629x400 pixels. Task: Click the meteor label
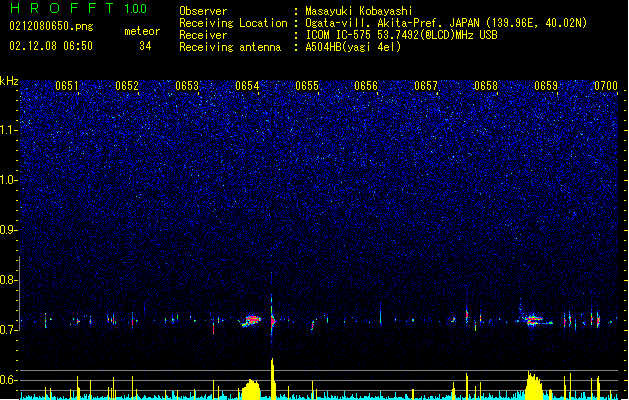tap(142, 31)
